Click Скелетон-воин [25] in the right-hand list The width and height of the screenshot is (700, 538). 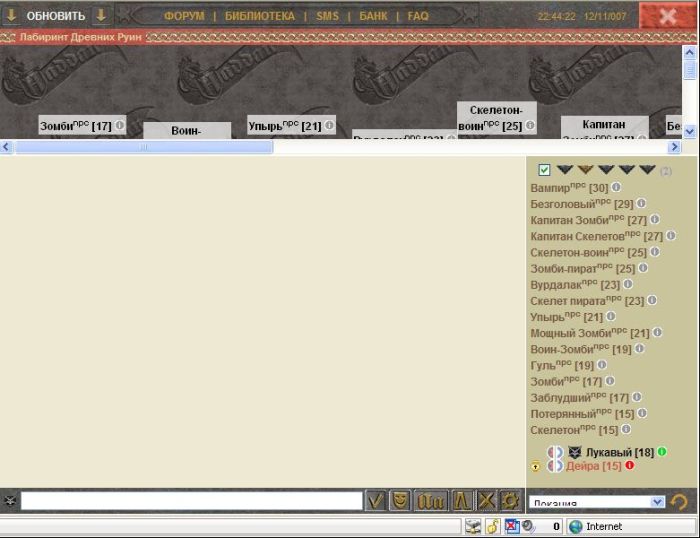tap(588, 253)
